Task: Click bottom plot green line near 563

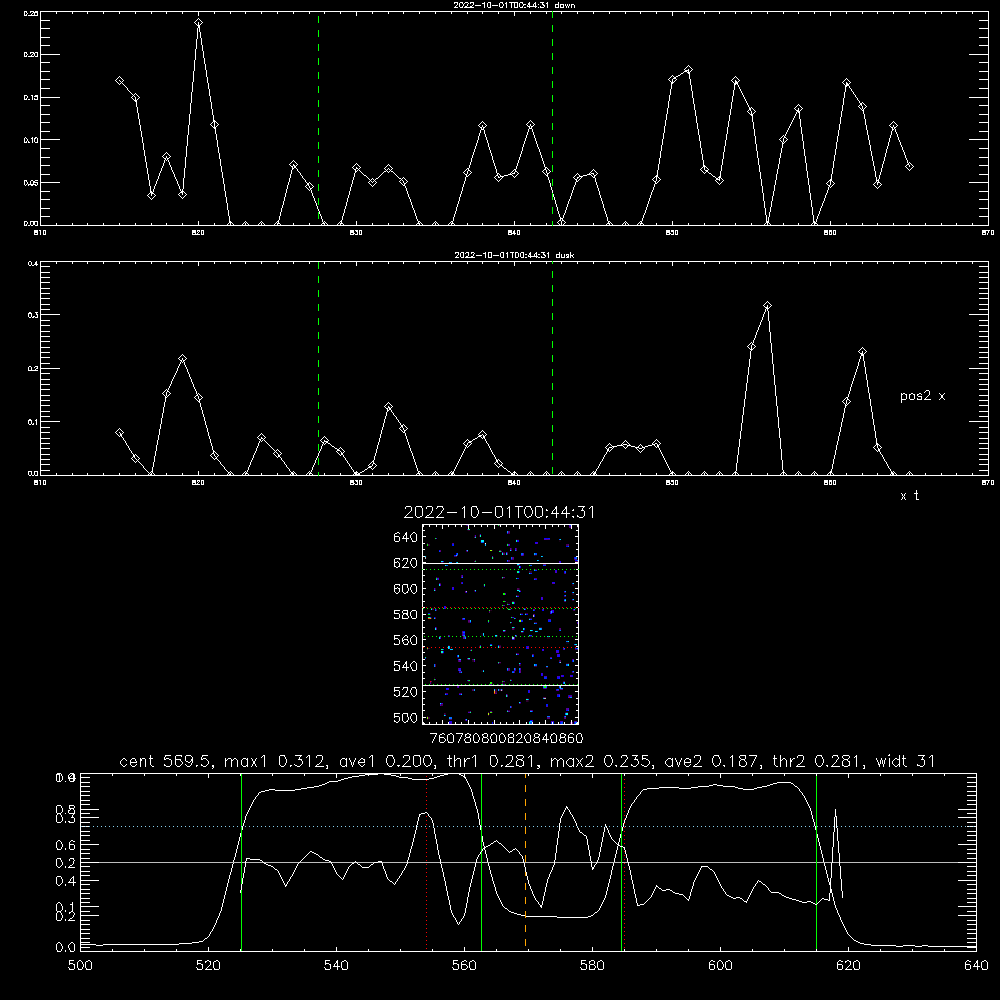Action: [482, 861]
